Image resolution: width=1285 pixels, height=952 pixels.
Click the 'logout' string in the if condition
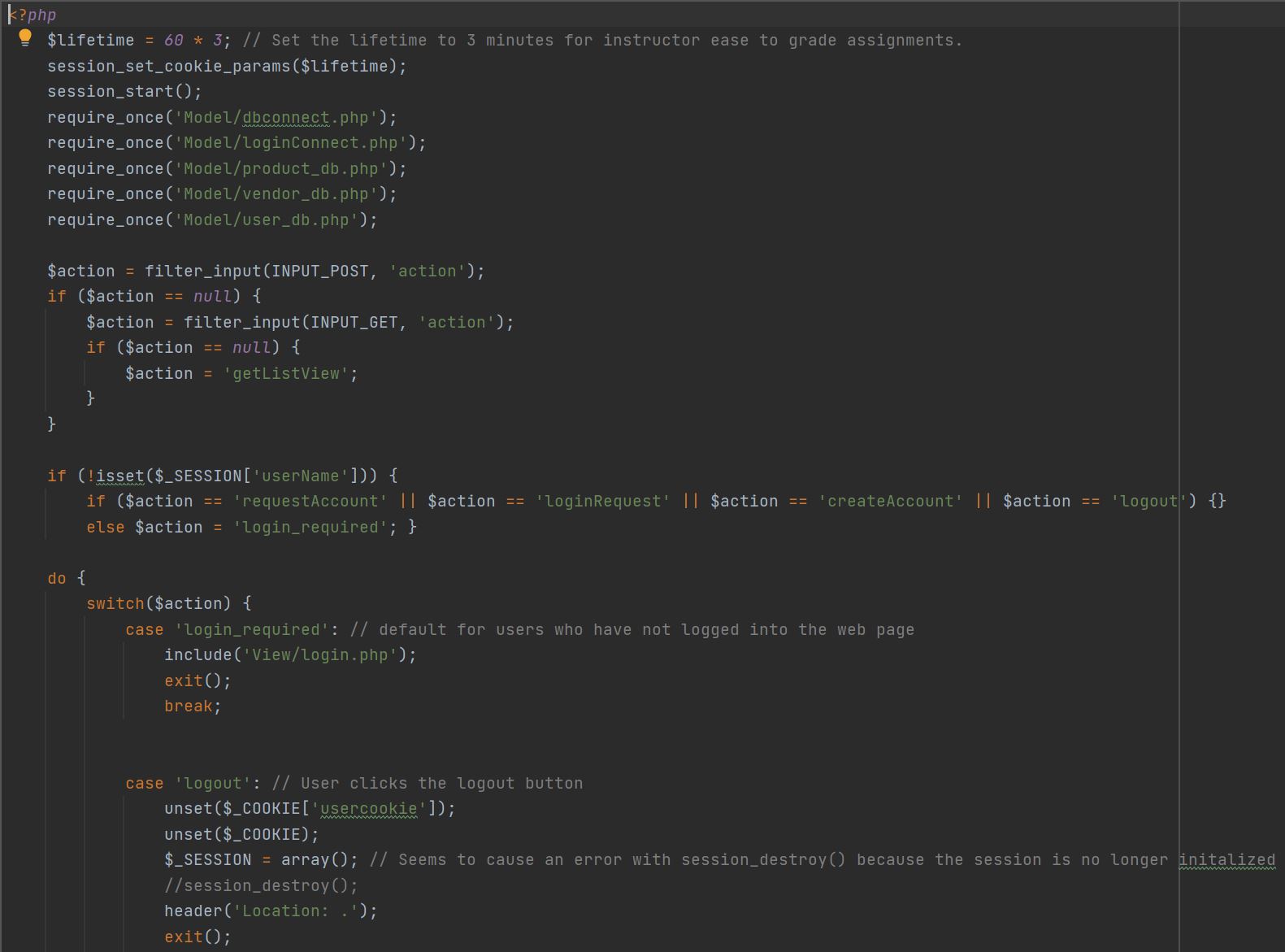1148,501
